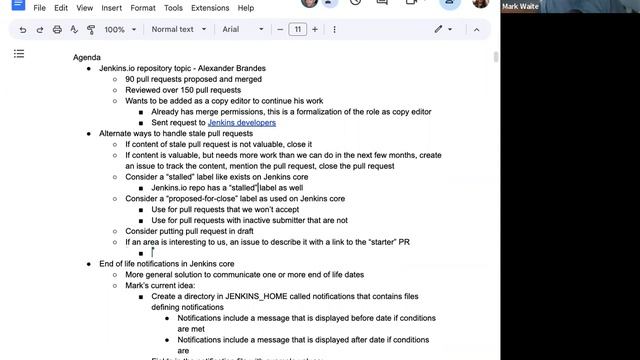Open the Format menu
This screenshot has width=640, height=360.
(x=143, y=8)
